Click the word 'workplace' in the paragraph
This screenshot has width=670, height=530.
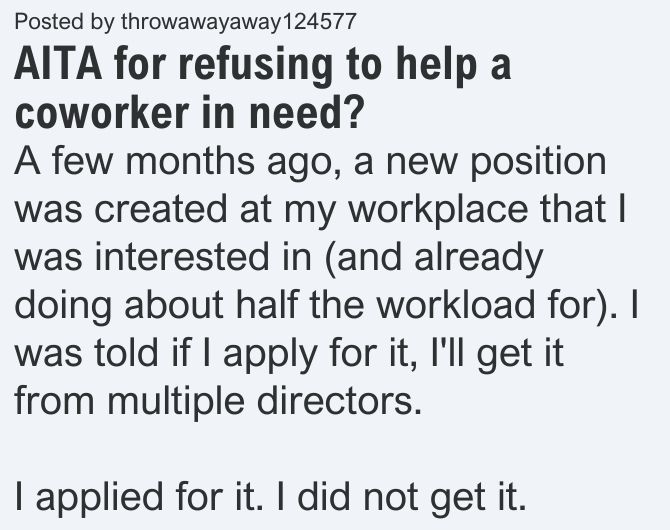click(x=438, y=210)
